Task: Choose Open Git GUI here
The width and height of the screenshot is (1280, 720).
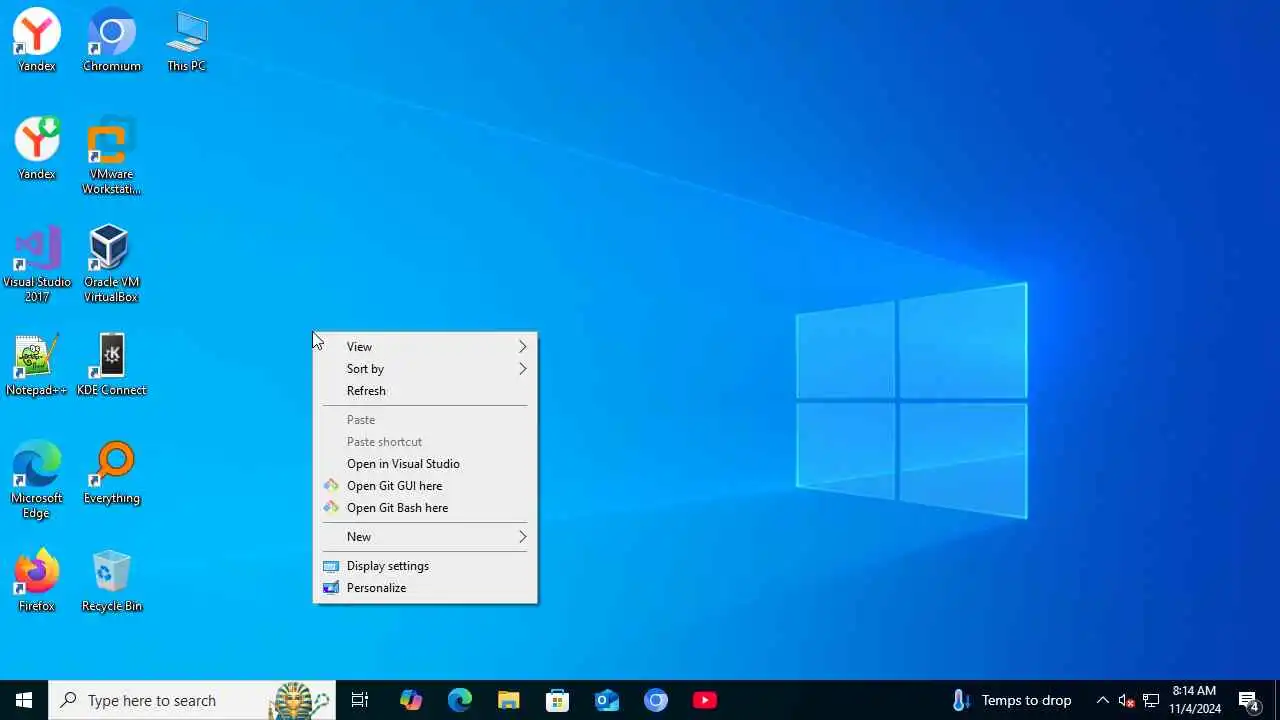Action: pyautogui.click(x=425, y=486)
